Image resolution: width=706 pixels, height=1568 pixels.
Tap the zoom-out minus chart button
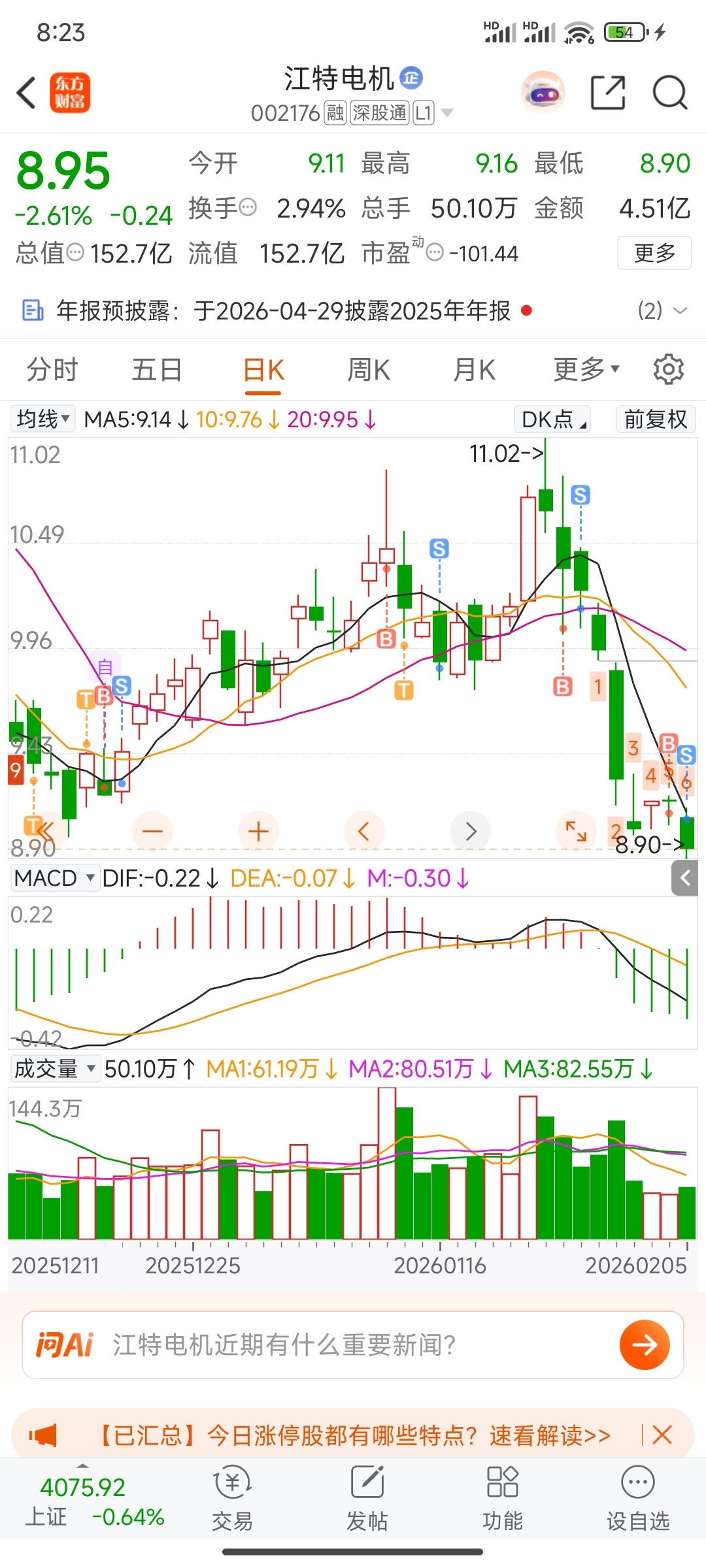click(152, 831)
